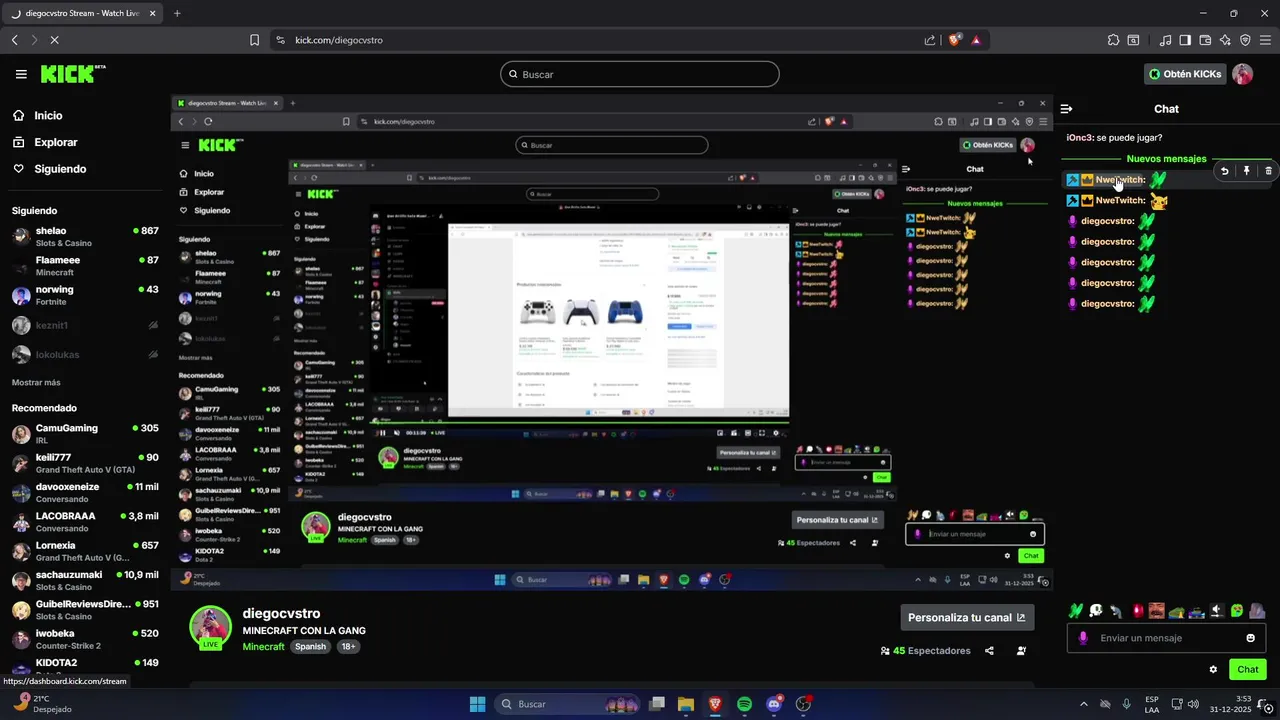Viewport: 1280px width, 720px height.
Task: Open the Brave Wallet icon
Action: pyautogui.click(x=1205, y=40)
